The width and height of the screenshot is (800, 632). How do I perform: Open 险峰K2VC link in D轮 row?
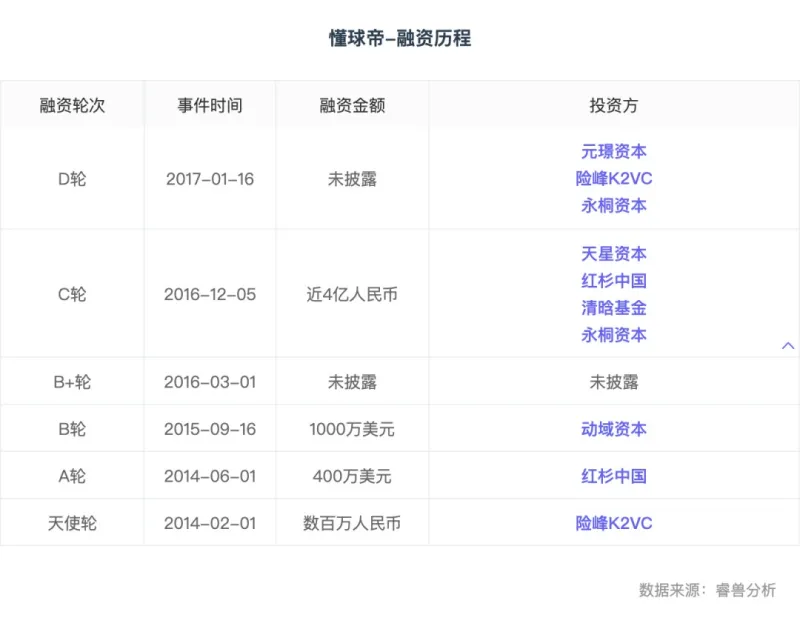[614, 179]
